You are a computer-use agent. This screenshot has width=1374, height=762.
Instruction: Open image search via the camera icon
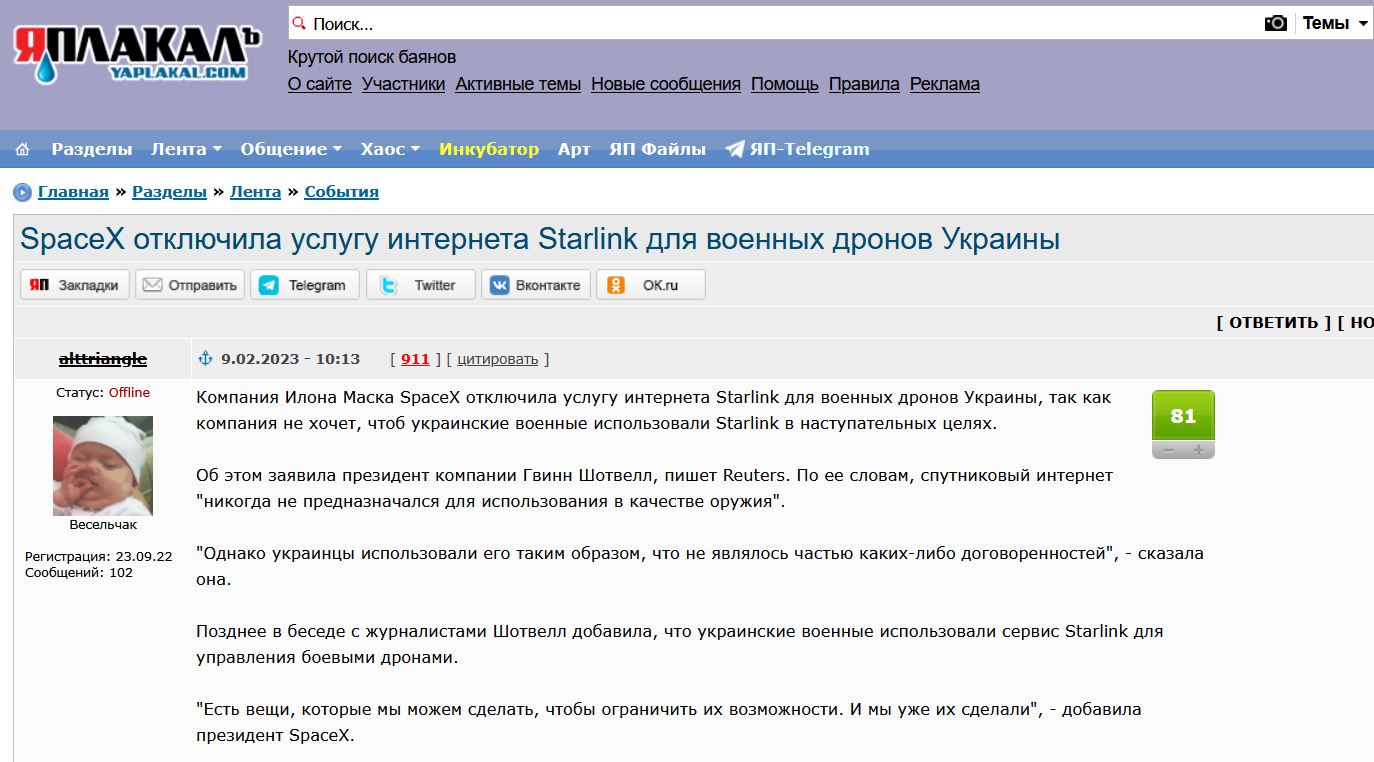click(1276, 23)
